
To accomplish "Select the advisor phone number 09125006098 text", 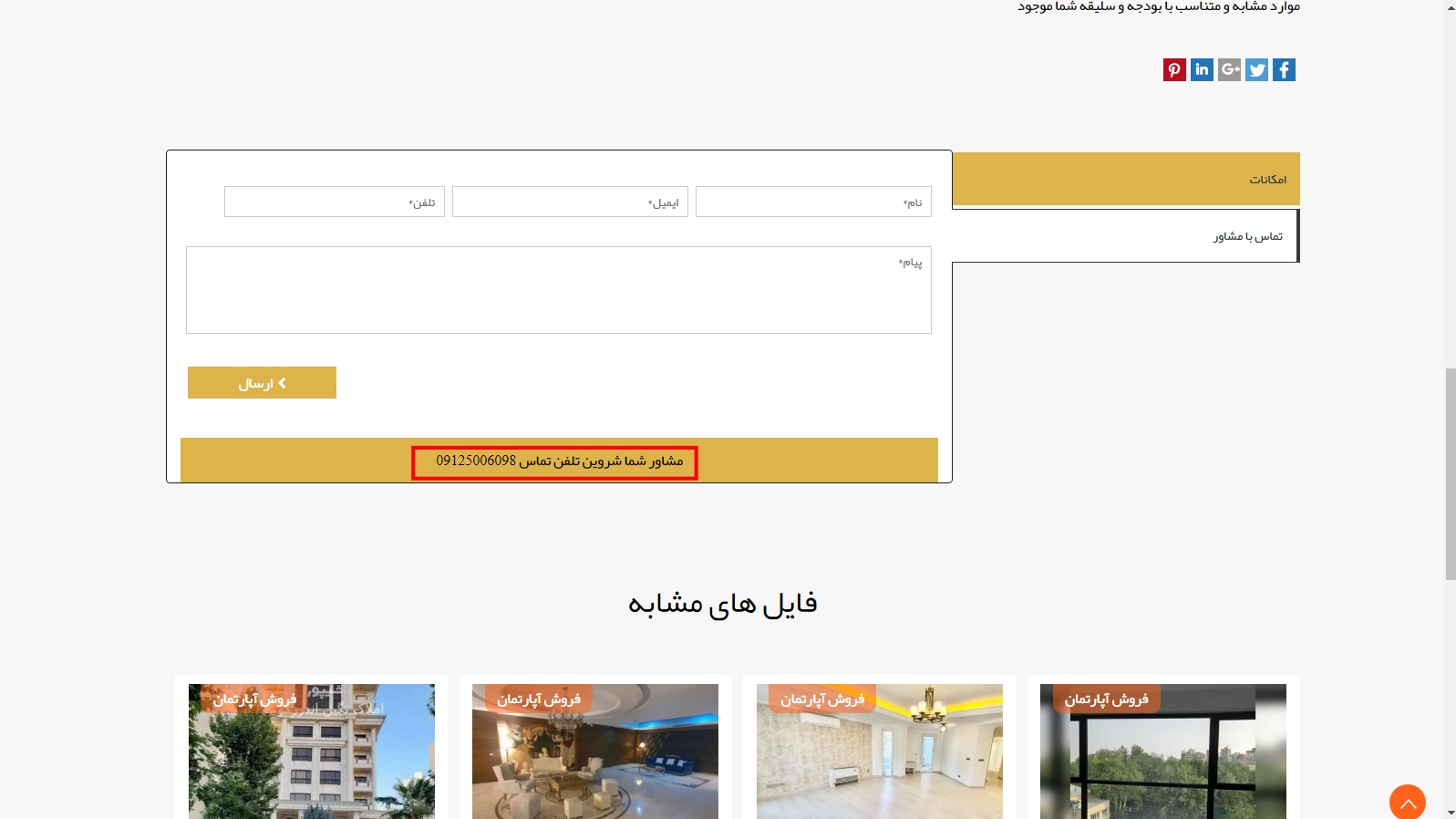I will [x=476, y=461].
